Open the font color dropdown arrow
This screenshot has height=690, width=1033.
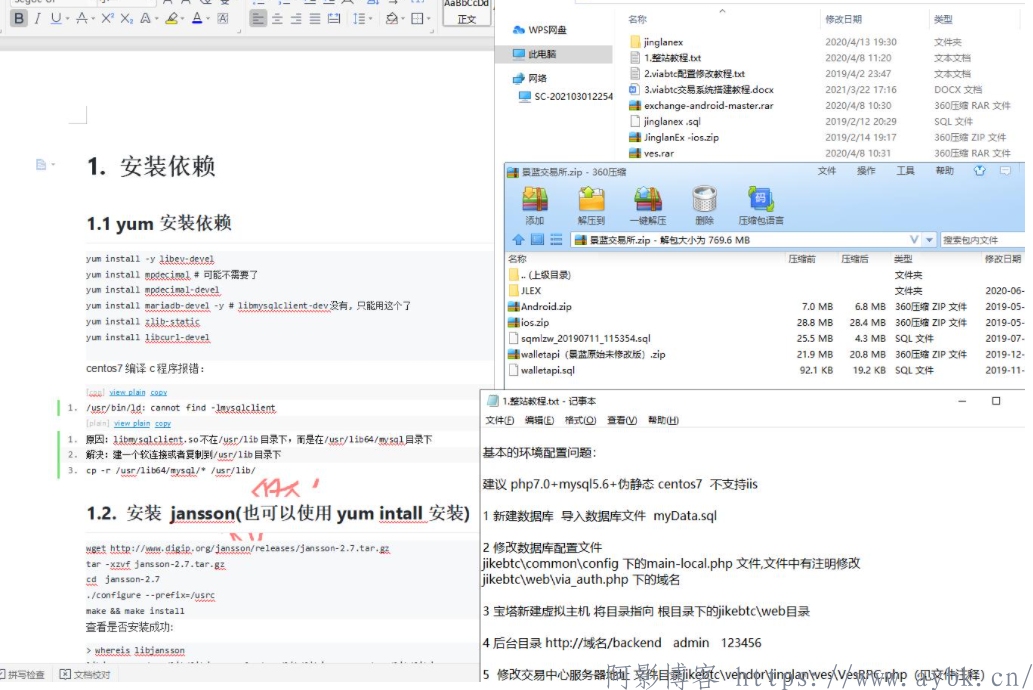208,19
